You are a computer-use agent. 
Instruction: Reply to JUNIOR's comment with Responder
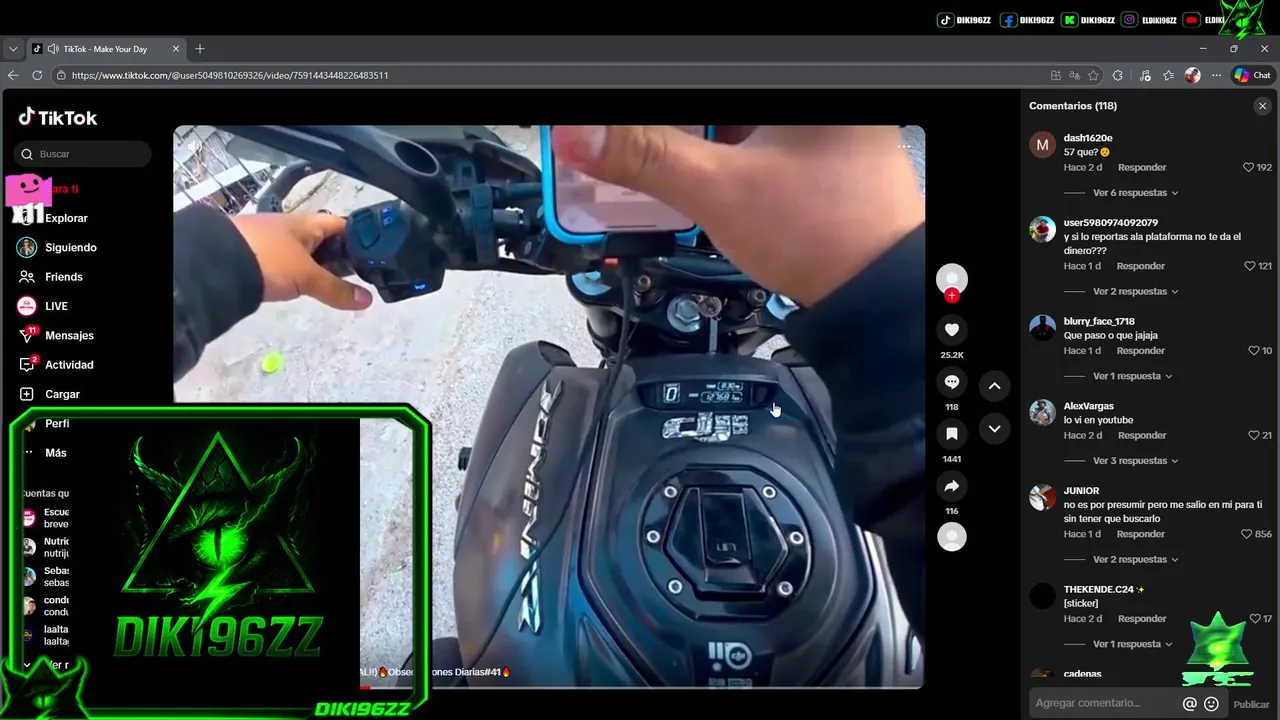coord(1141,534)
